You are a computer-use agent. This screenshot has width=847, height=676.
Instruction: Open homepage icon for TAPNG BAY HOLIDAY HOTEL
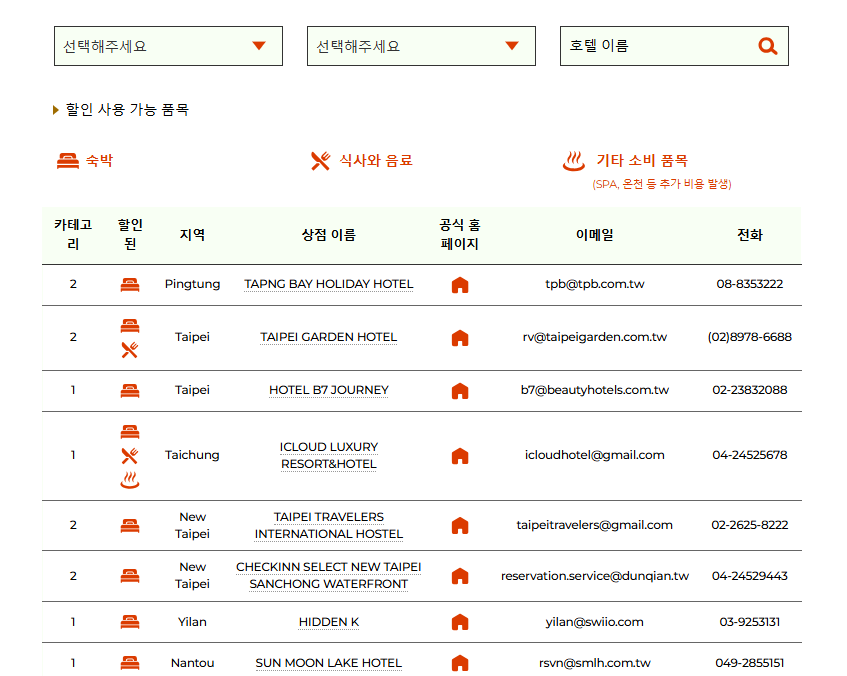(460, 283)
